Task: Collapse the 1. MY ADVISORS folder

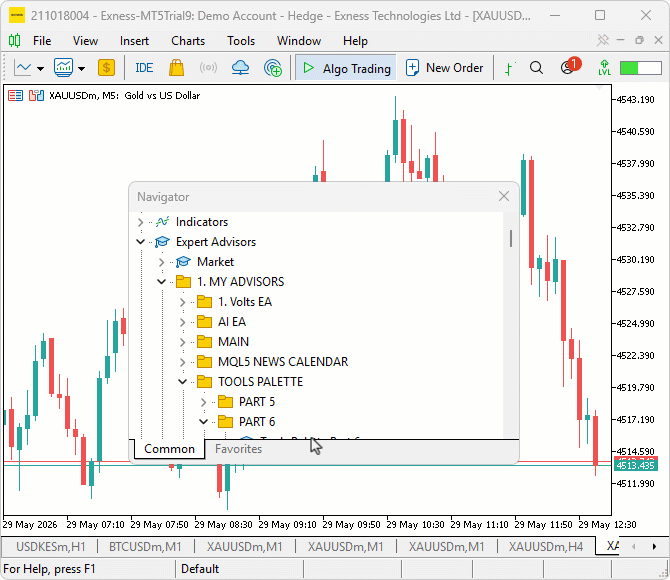Action: click(161, 282)
